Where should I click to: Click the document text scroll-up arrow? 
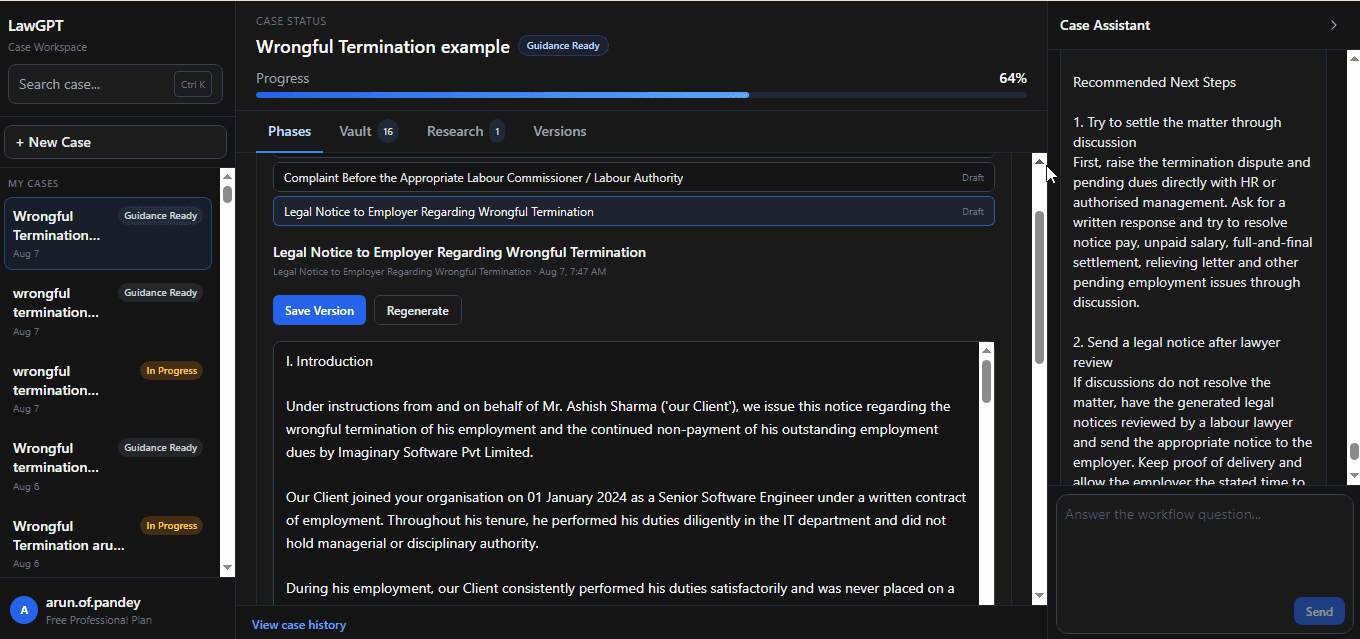coord(987,350)
